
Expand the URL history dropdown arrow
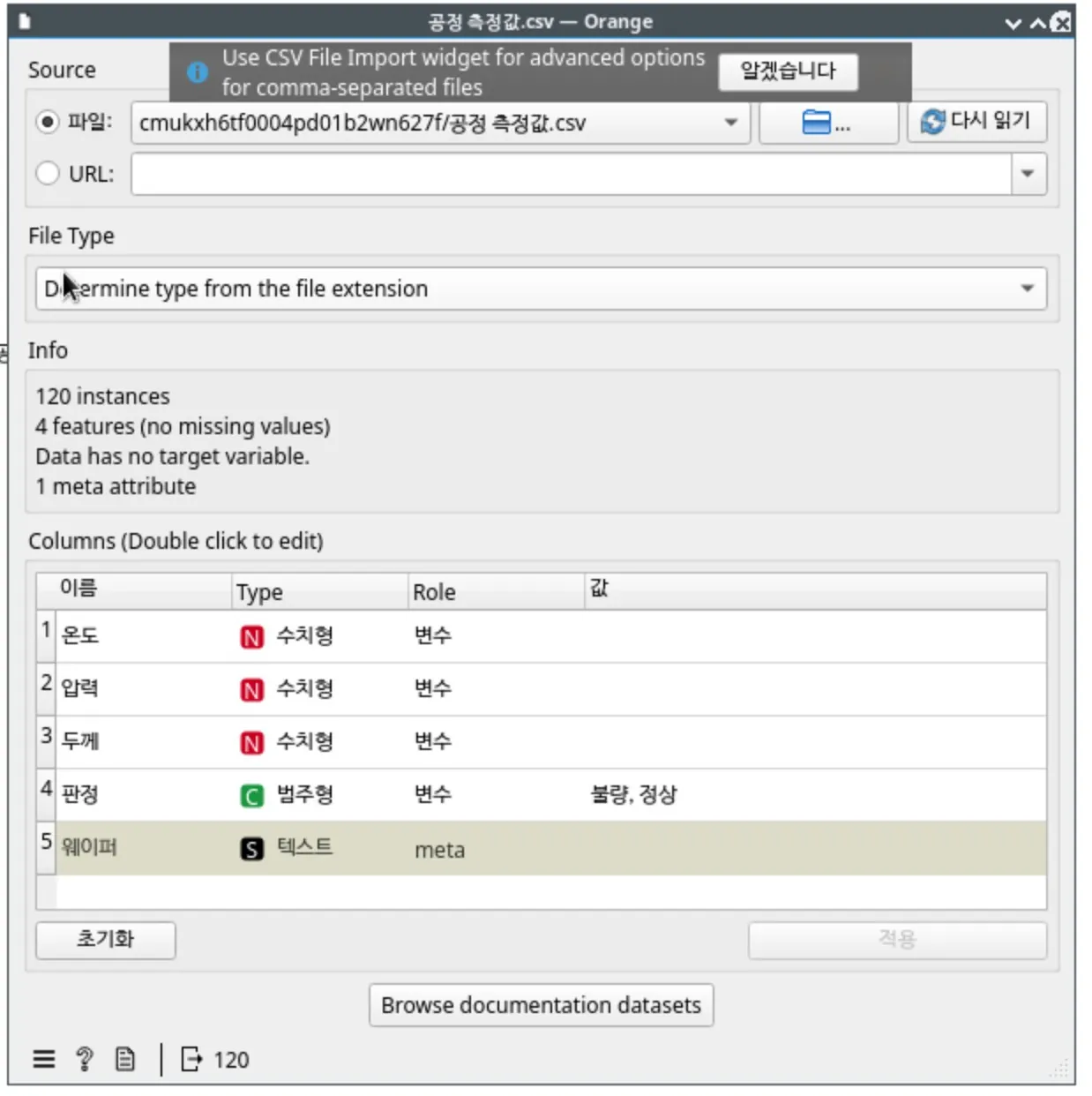[x=1028, y=174]
